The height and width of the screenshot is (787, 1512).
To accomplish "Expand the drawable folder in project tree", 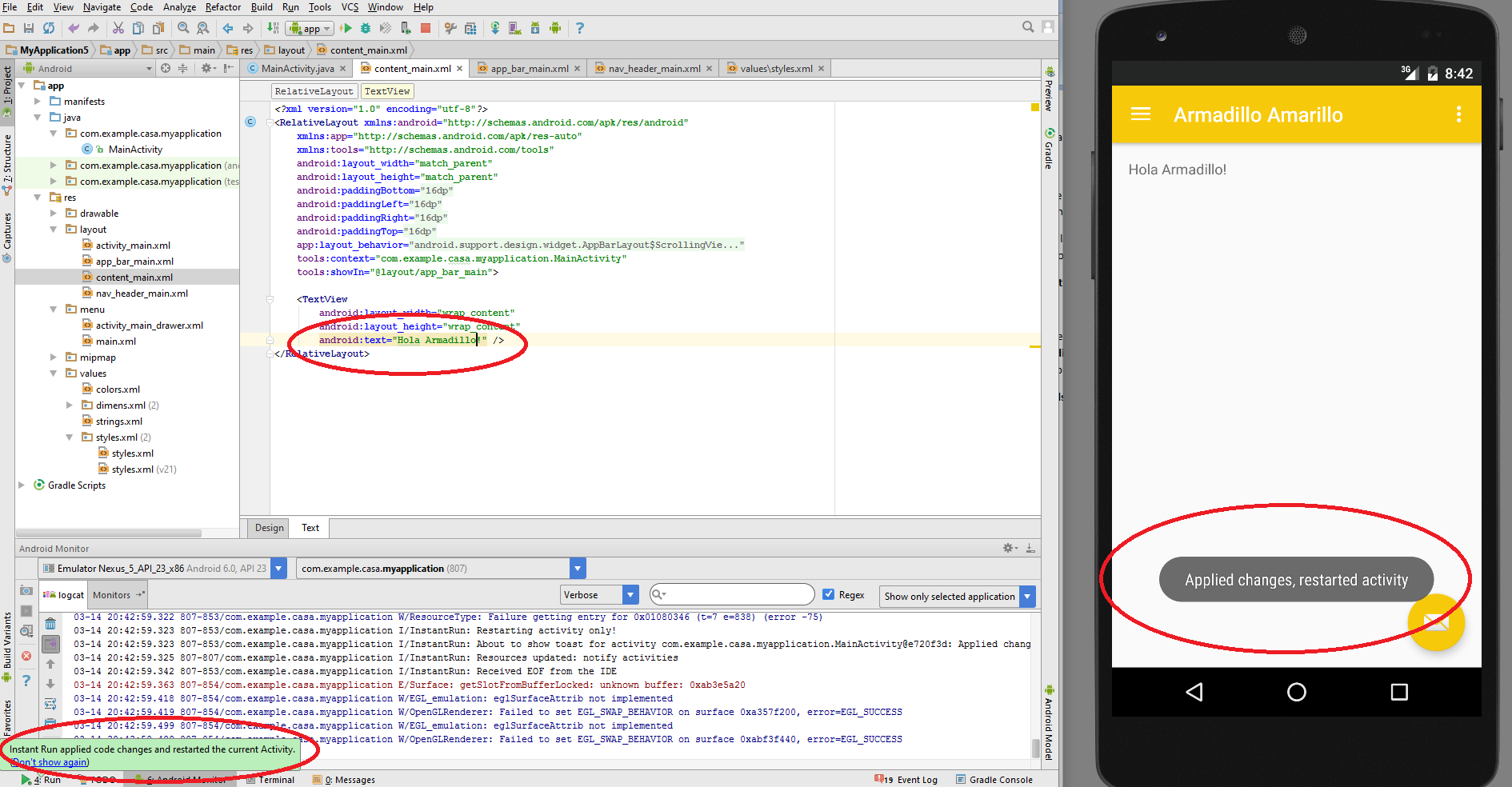I will [x=54, y=213].
